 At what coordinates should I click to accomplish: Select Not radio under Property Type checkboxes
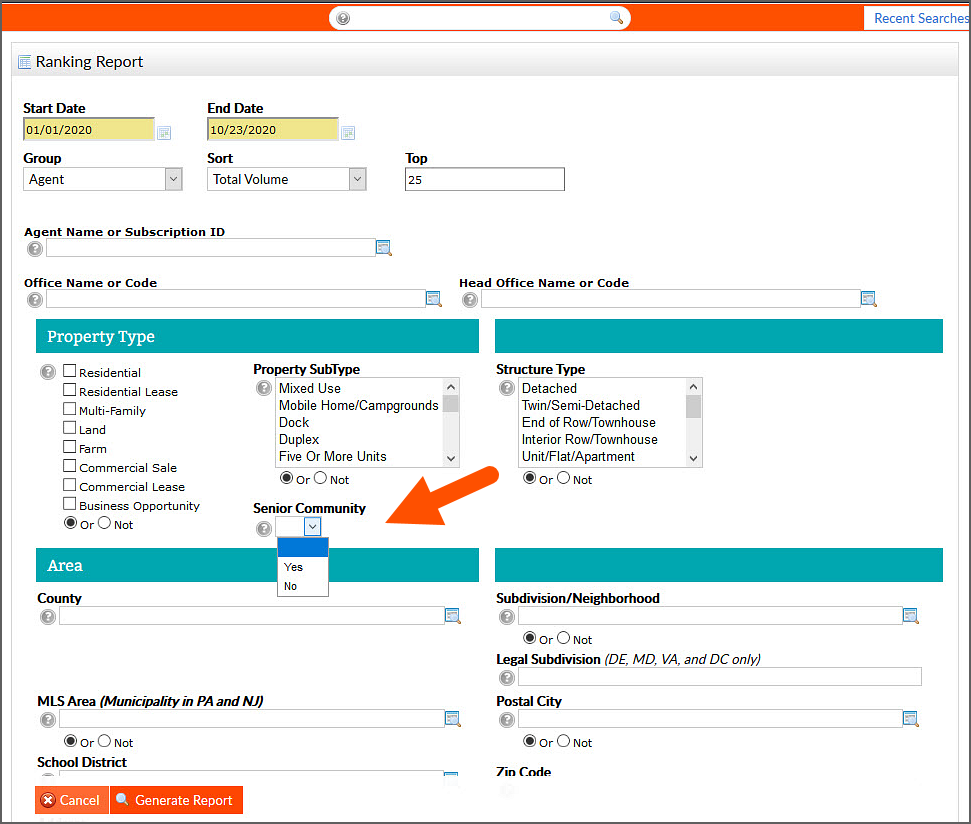(x=105, y=523)
